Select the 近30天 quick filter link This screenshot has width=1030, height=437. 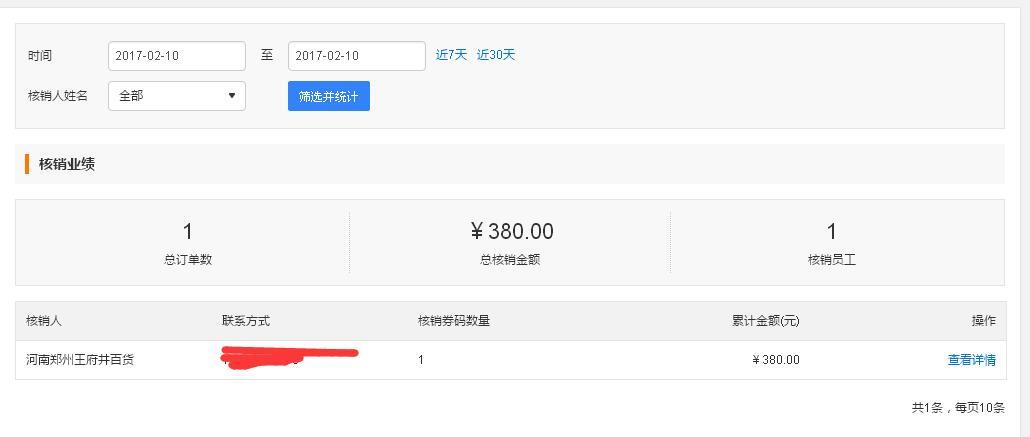(x=496, y=55)
